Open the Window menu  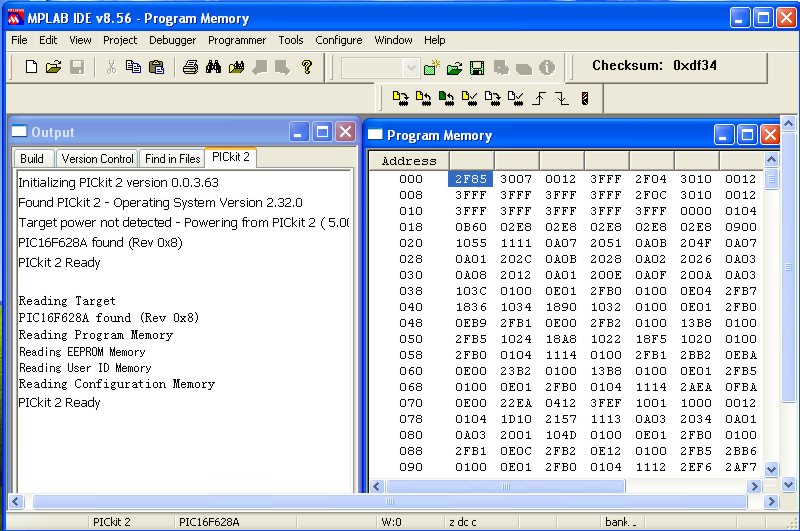click(x=393, y=40)
